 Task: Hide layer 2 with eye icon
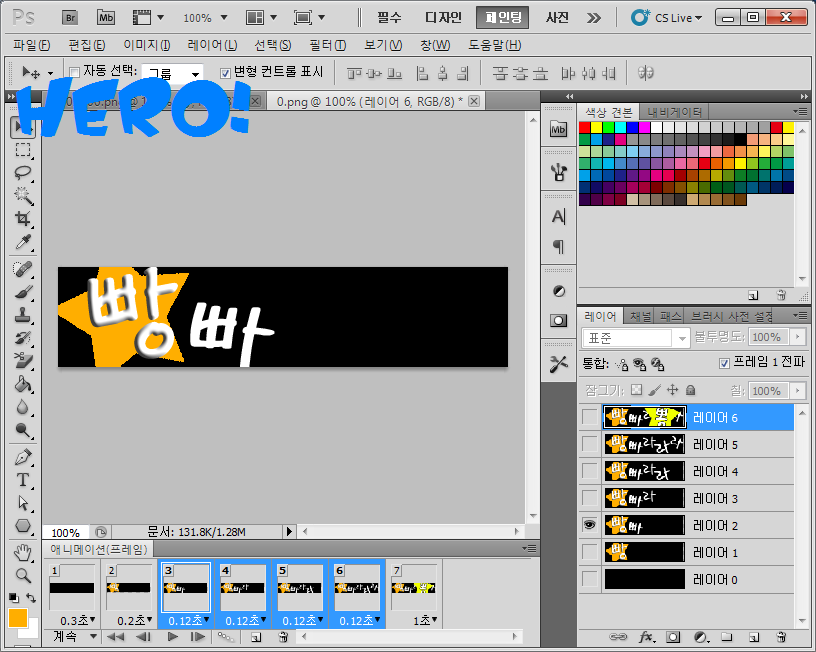click(x=589, y=525)
